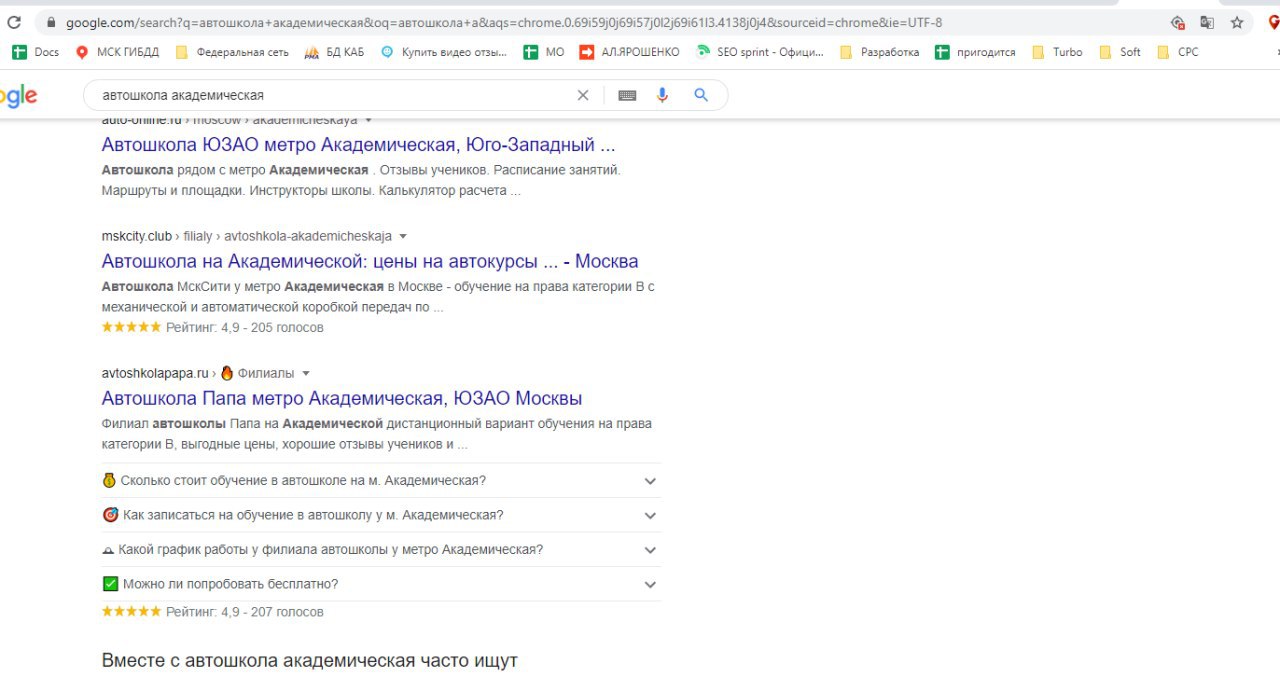
Task: Bookmark this page with the star icon
Action: pos(1237,22)
